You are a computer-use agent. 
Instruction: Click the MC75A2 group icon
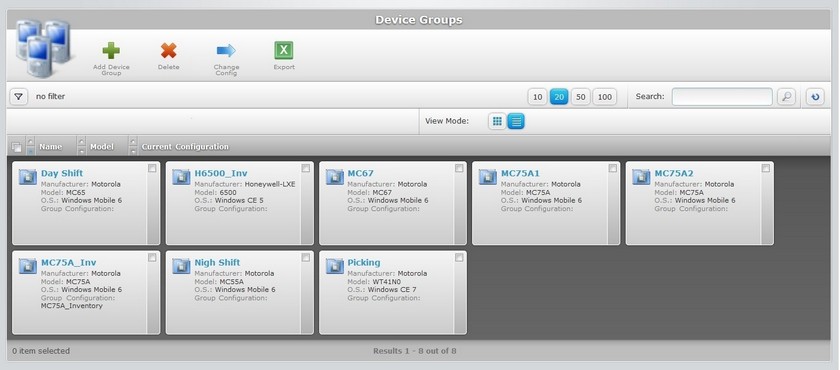point(641,177)
